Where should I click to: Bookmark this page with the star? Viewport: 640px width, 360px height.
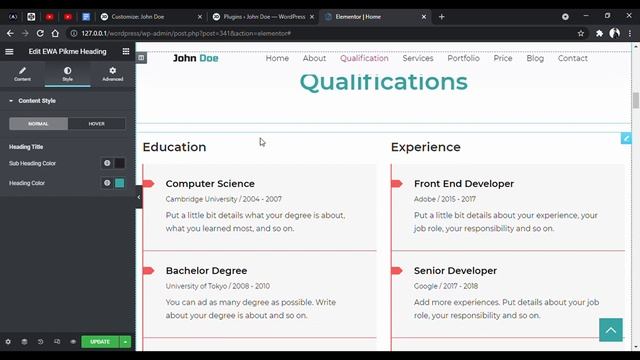click(581, 33)
